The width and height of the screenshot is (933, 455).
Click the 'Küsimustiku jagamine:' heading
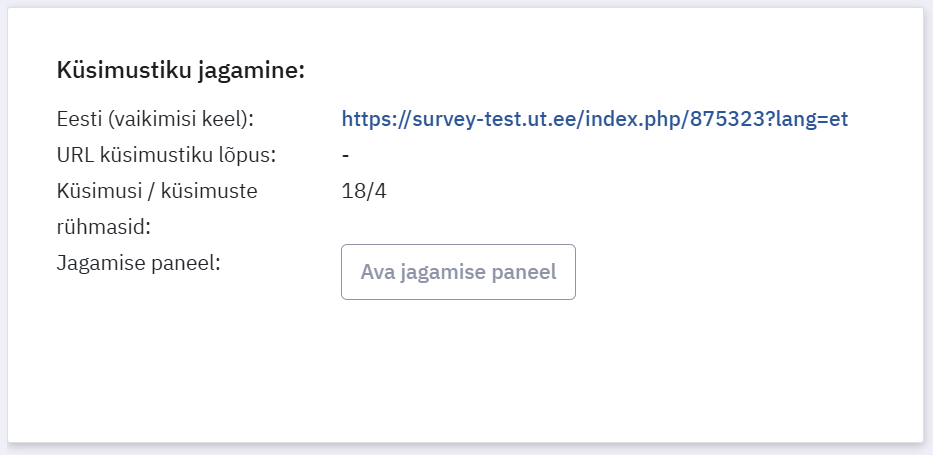click(x=180, y=71)
